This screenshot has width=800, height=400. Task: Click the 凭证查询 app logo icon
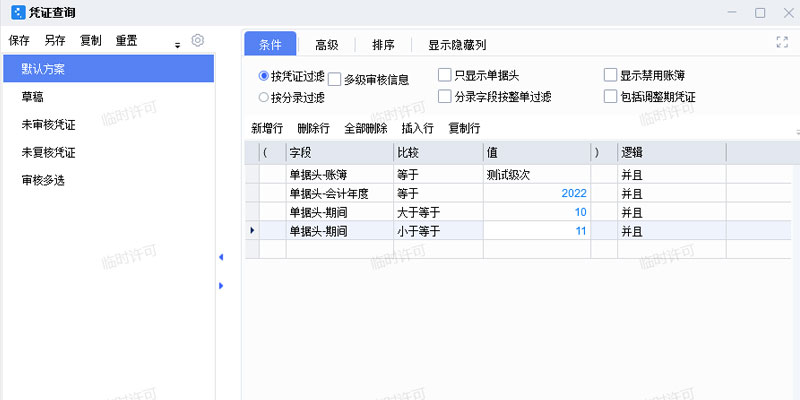(x=17, y=12)
